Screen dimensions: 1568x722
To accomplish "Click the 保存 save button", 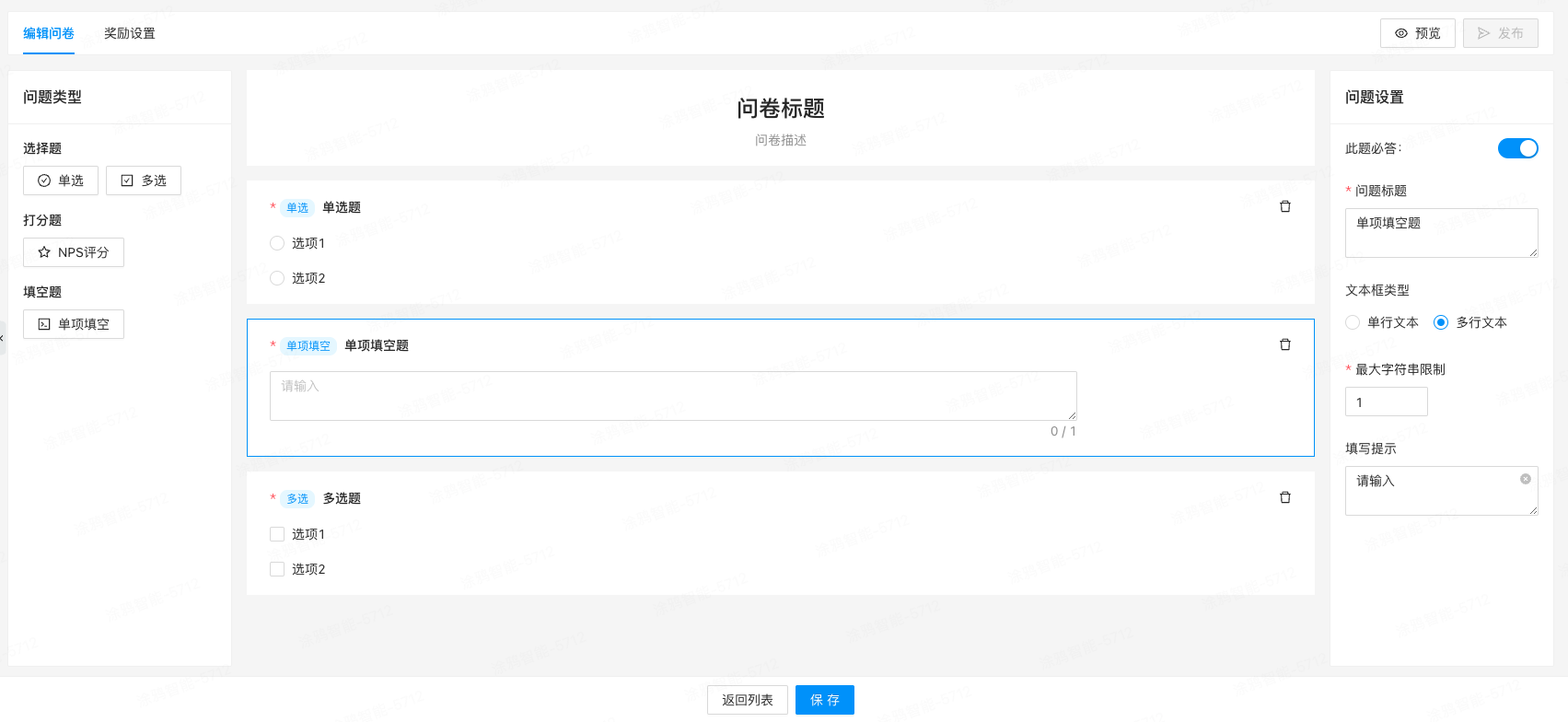I will point(825,700).
